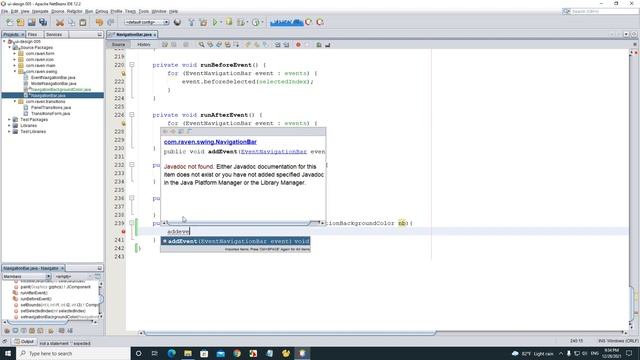Image resolution: width=640 pixels, height=360 pixels.
Task: Switch to the Services tab
Action: click(54, 35)
